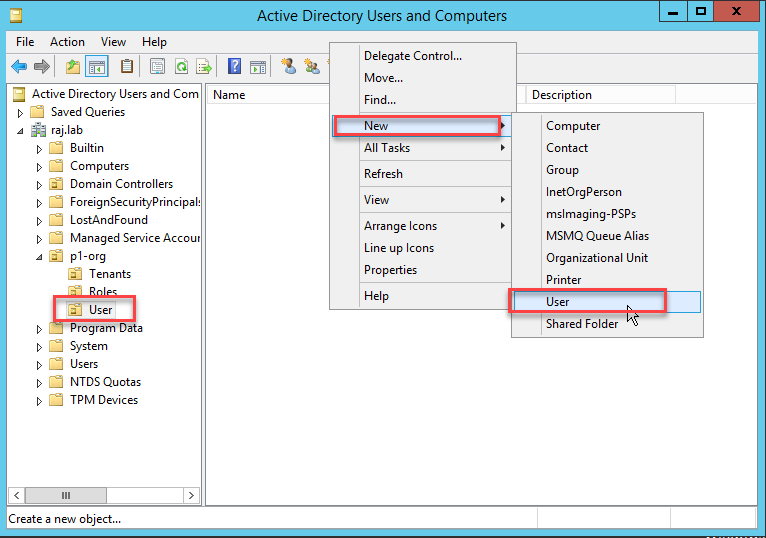The height and width of the screenshot is (538, 766).
Task: Expand the LostAndFound container
Action: pos(39,221)
